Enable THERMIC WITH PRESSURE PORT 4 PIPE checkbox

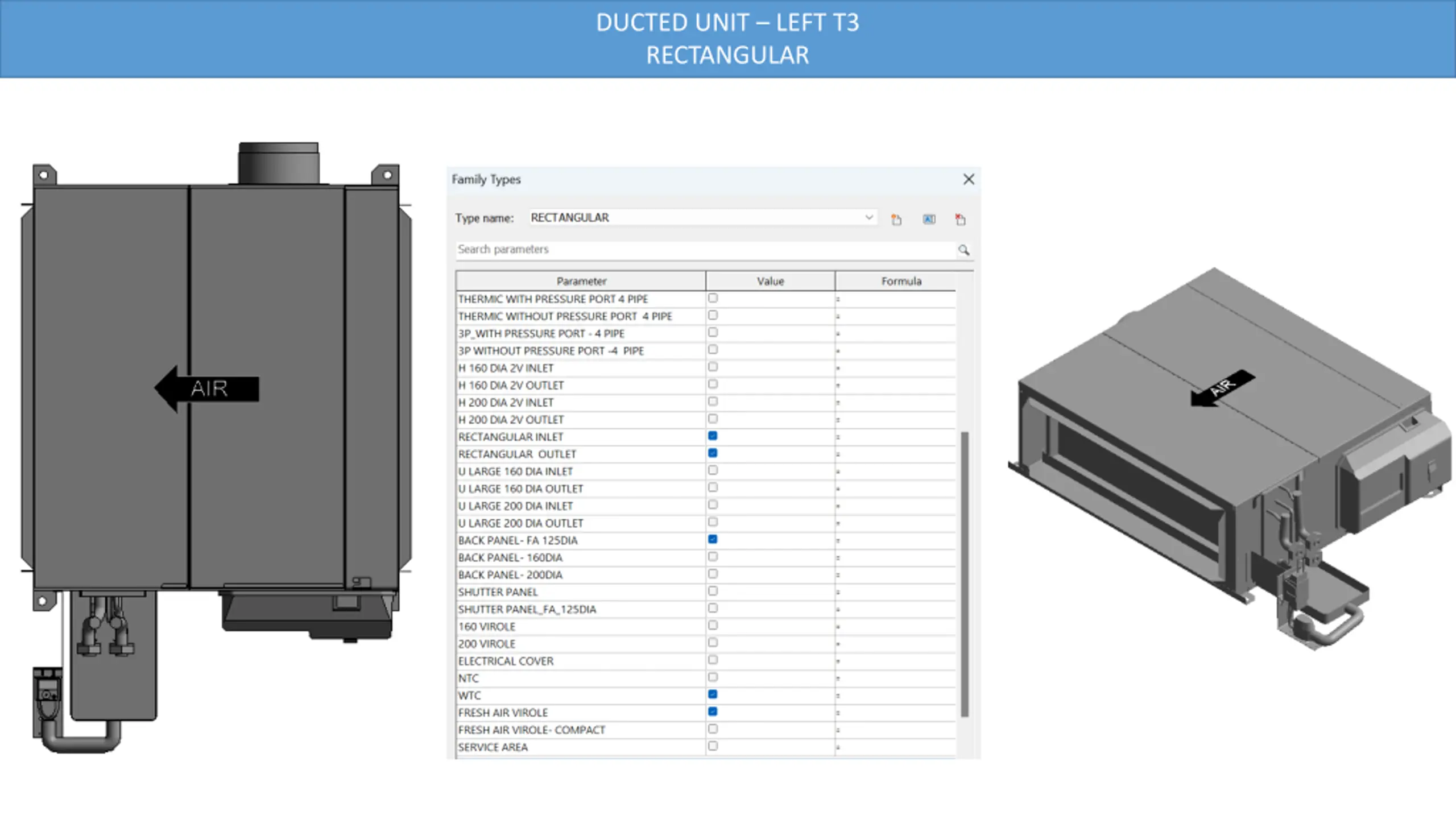coord(713,298)
